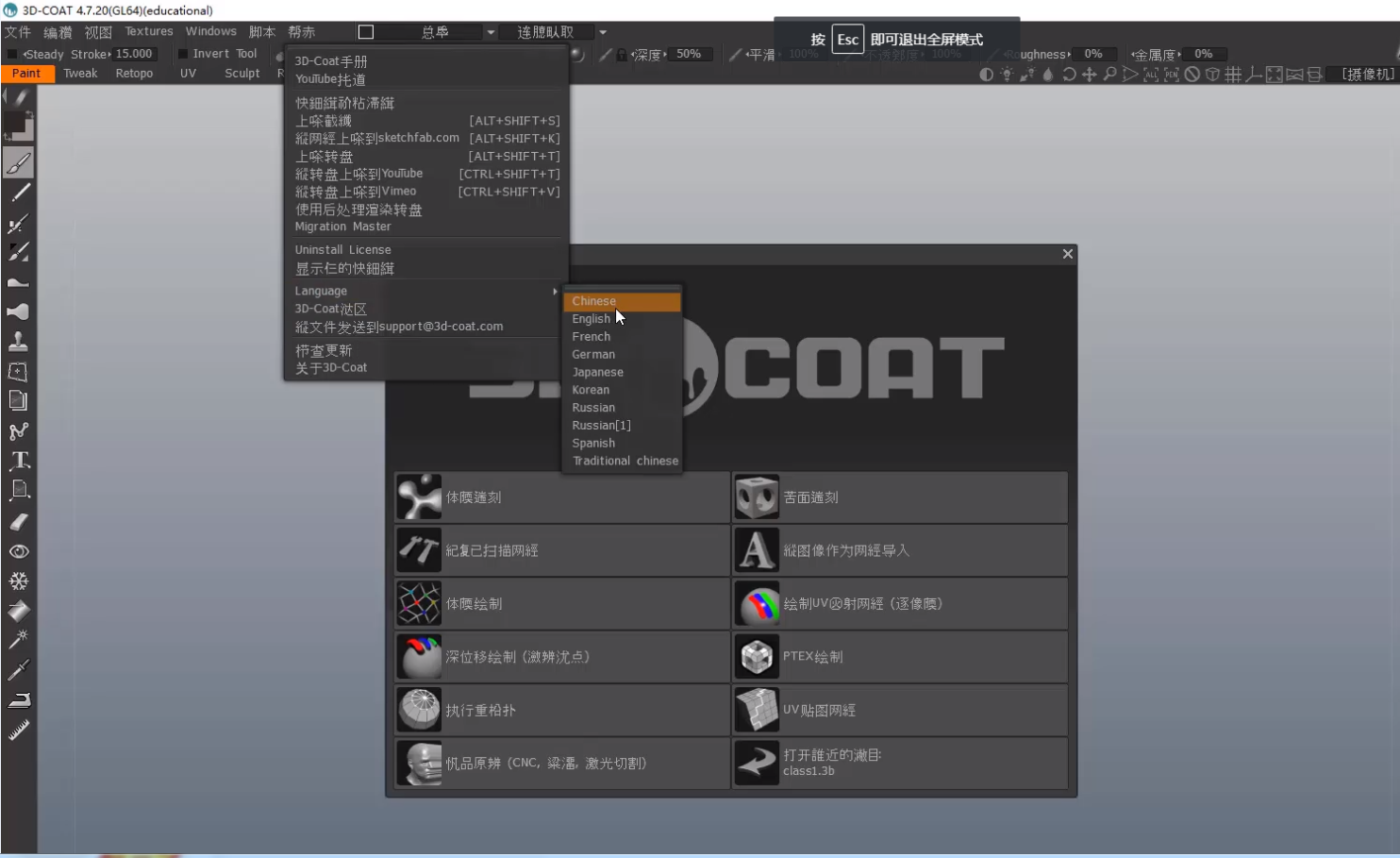Select the paint bucket fill tool
Image resolution: width=1400 pixels, height=858 pixels.
pyautogui.click(x=18, y=611)
